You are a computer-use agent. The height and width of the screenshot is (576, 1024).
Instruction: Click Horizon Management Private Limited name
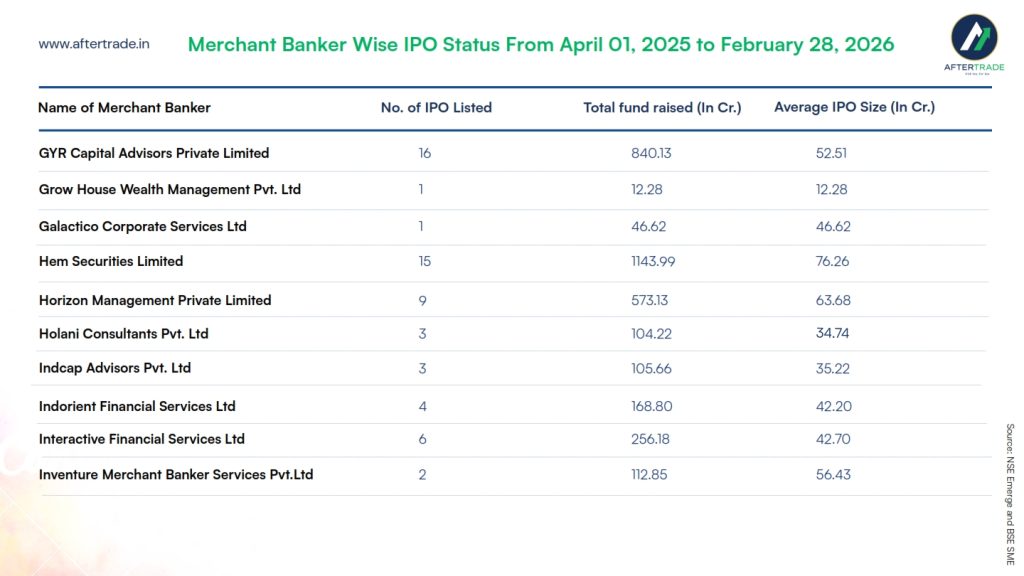(155, 300)
